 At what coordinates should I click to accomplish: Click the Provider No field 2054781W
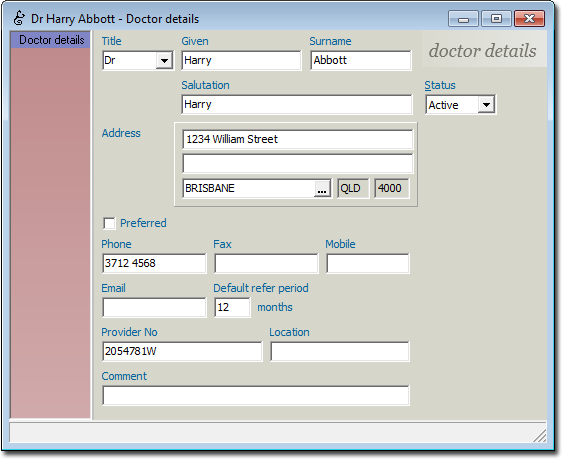point(182,352)
